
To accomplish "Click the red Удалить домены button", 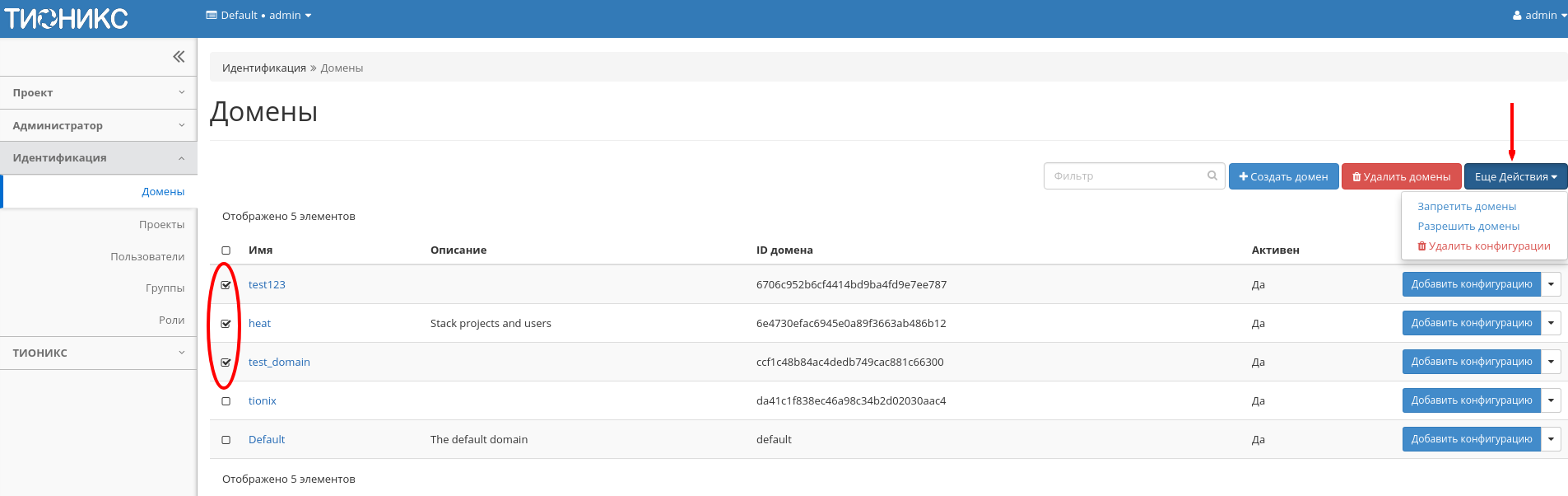I will [1401, 176].
